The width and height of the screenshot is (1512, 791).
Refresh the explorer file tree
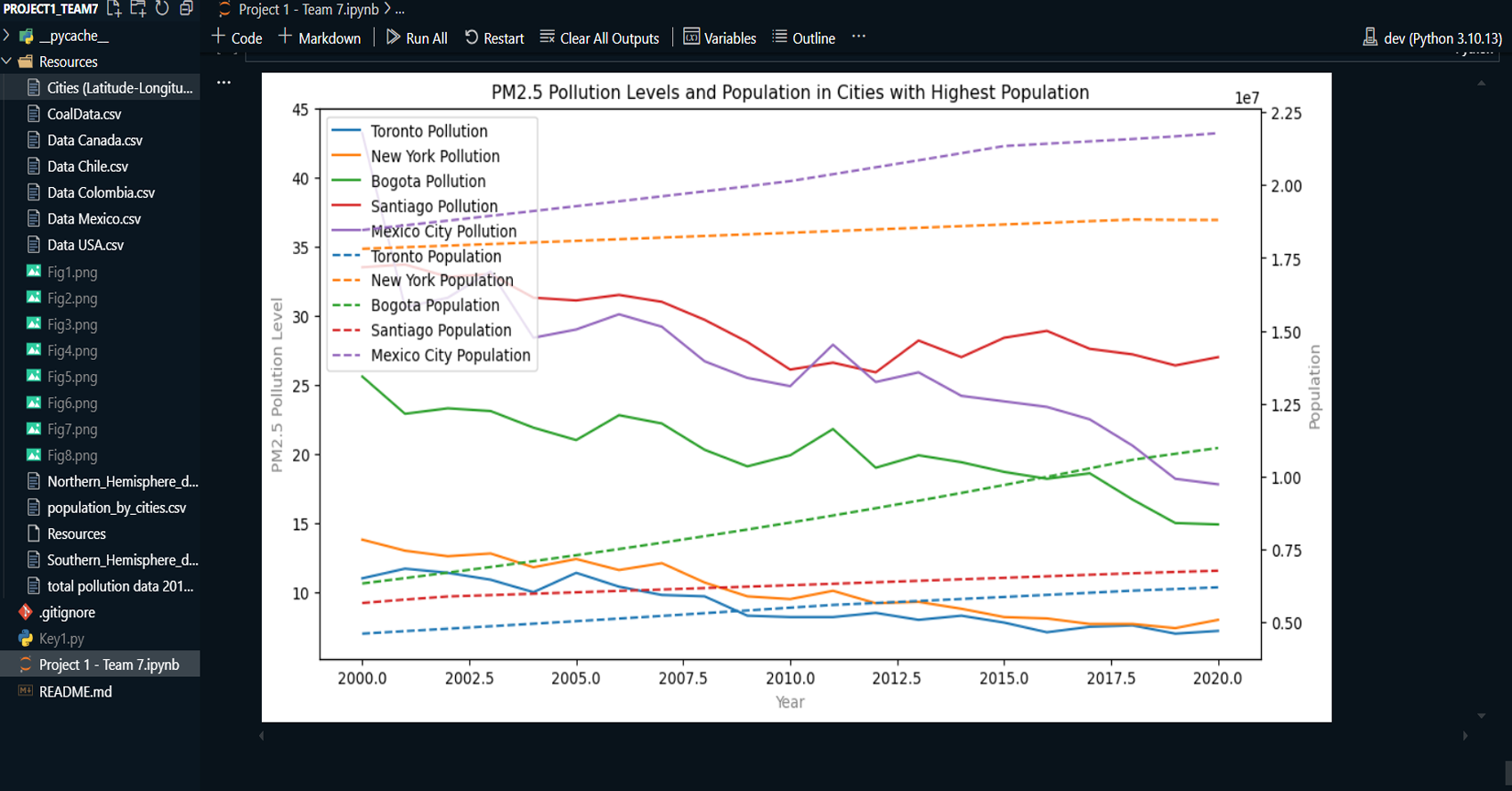click(162, 9)
